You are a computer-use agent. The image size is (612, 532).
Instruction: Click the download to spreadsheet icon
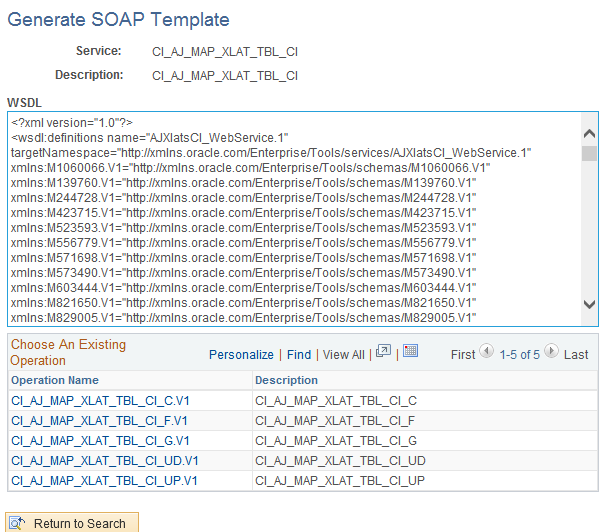coord(410,352)
